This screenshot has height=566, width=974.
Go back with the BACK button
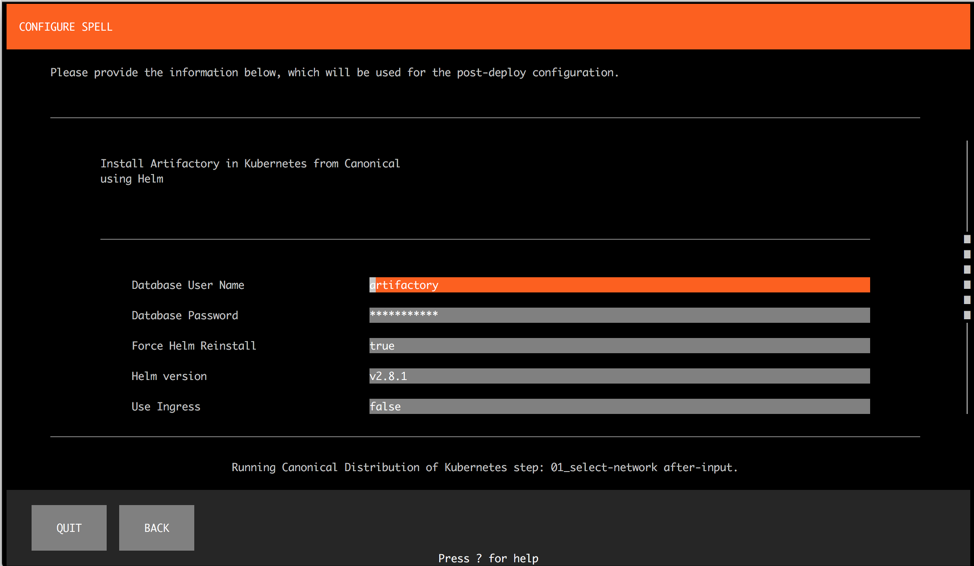pyautogui.click(x=157, y=527)
